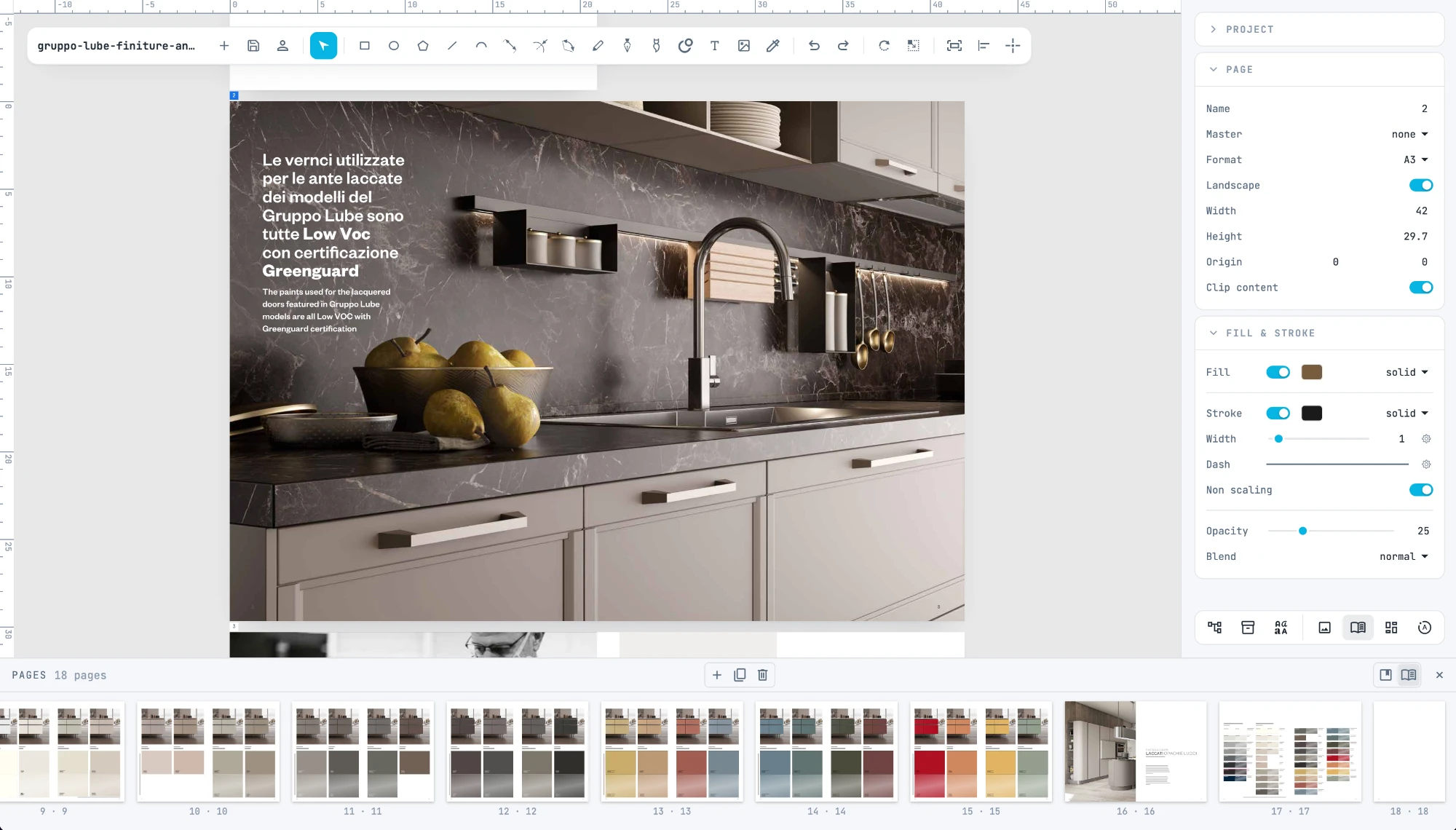The width and height of the screenshot is (1456, 830).
Task: Open the Master dropdown set to none
Action: pos(1410,134)
